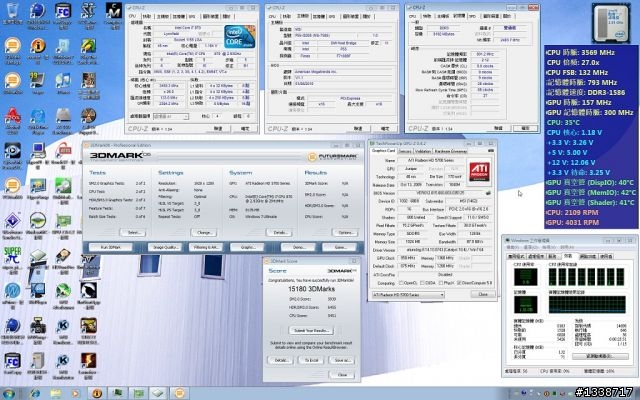
Task: Select the '15180 3DMarks' score text
Action: click(x=311, y=289)
